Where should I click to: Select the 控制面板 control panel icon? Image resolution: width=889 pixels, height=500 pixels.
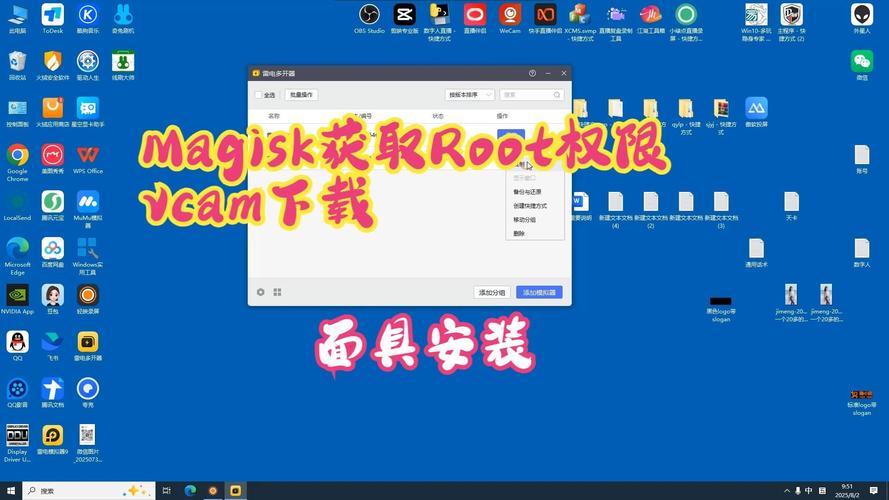click(18, 112)
